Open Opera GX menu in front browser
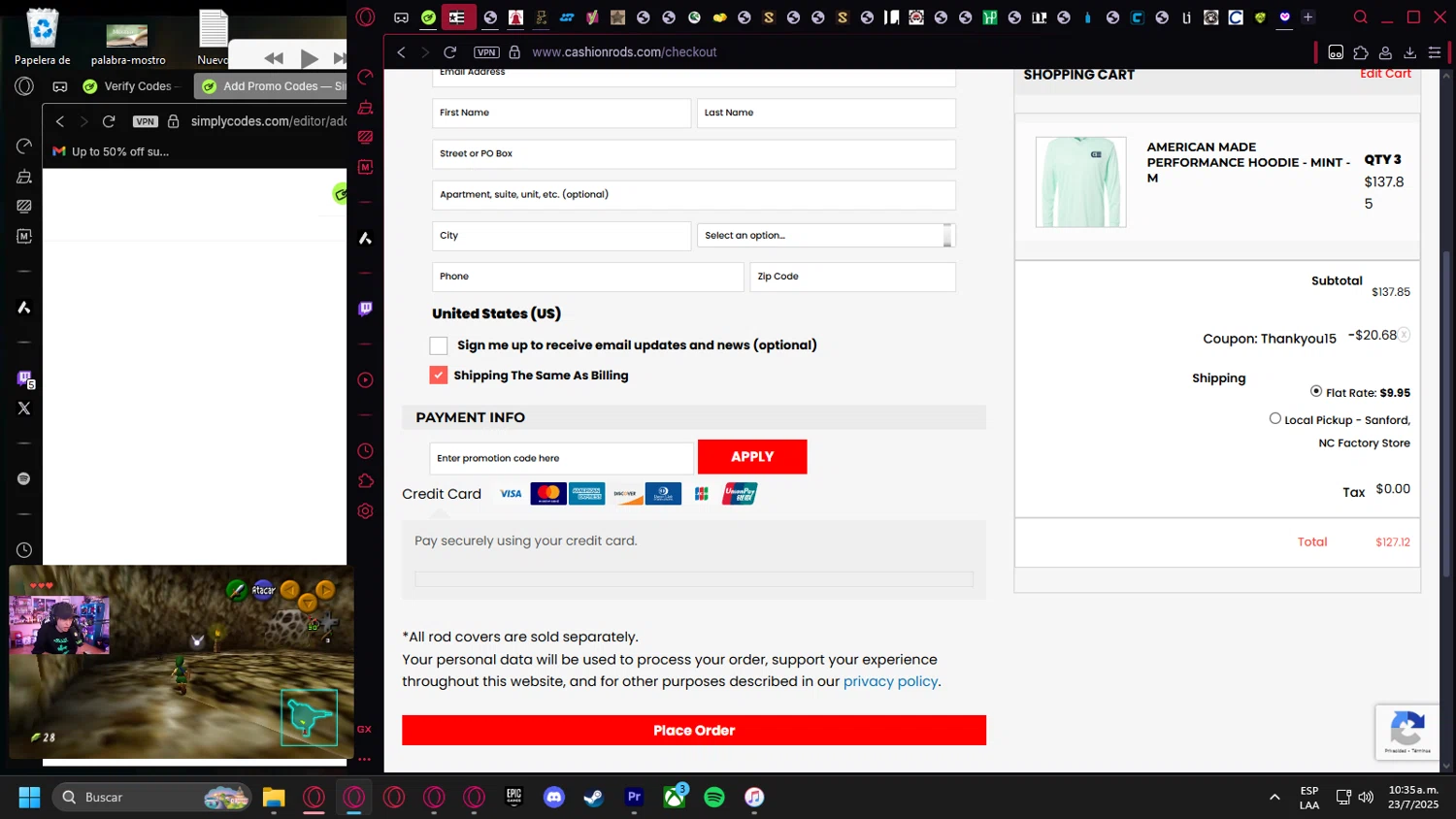Viewport: 1456px width, 819px height. pos(366,16)
